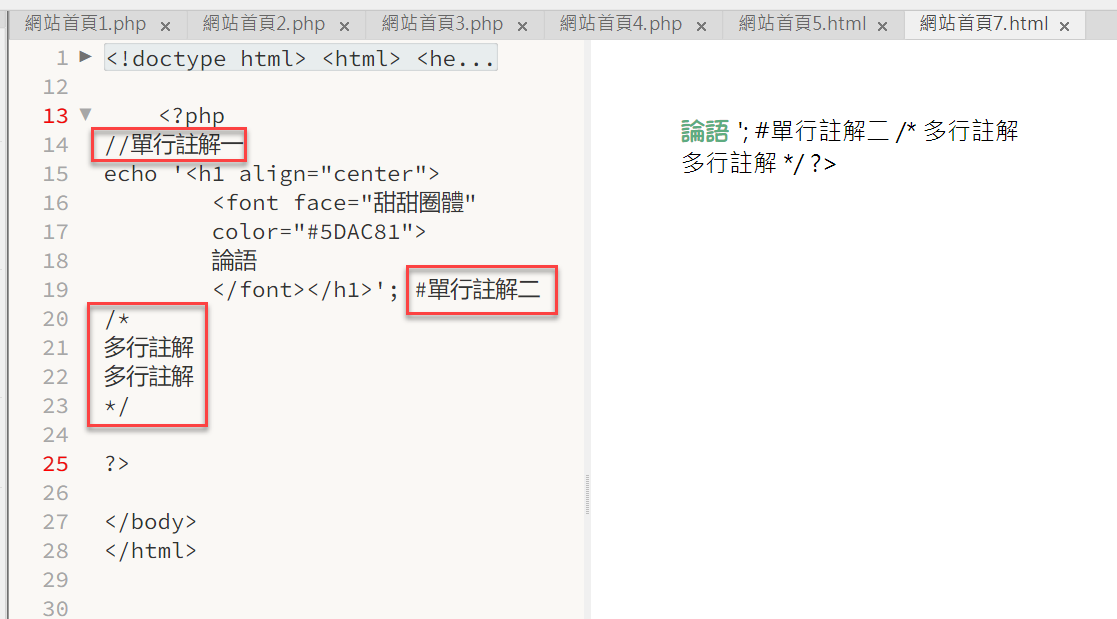
Task: Collapse the PHP block at line 13
Action: (85, 114)
